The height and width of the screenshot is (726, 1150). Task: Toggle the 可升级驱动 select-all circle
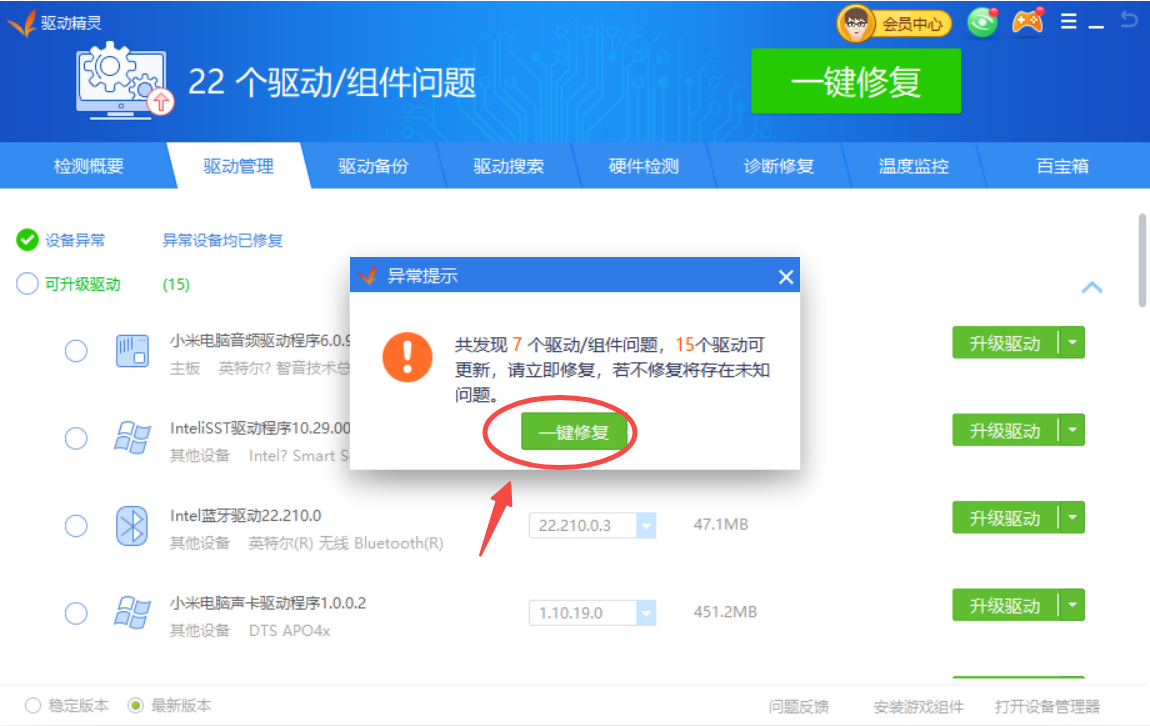pyautogui.click(x=27, y=284)
